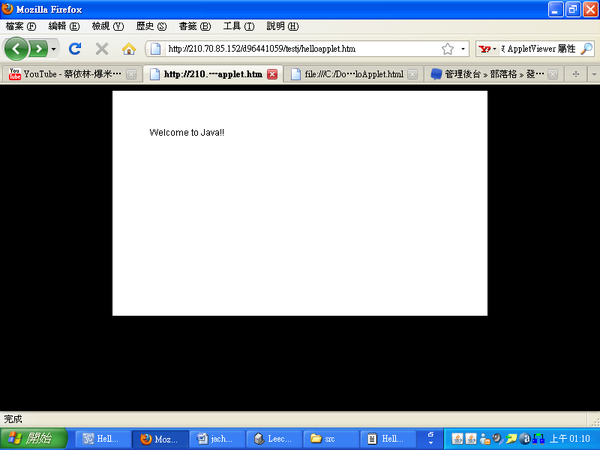Click the 上午 01:10 clock
Screen dimensions: 600x450
tap(570, 439)
